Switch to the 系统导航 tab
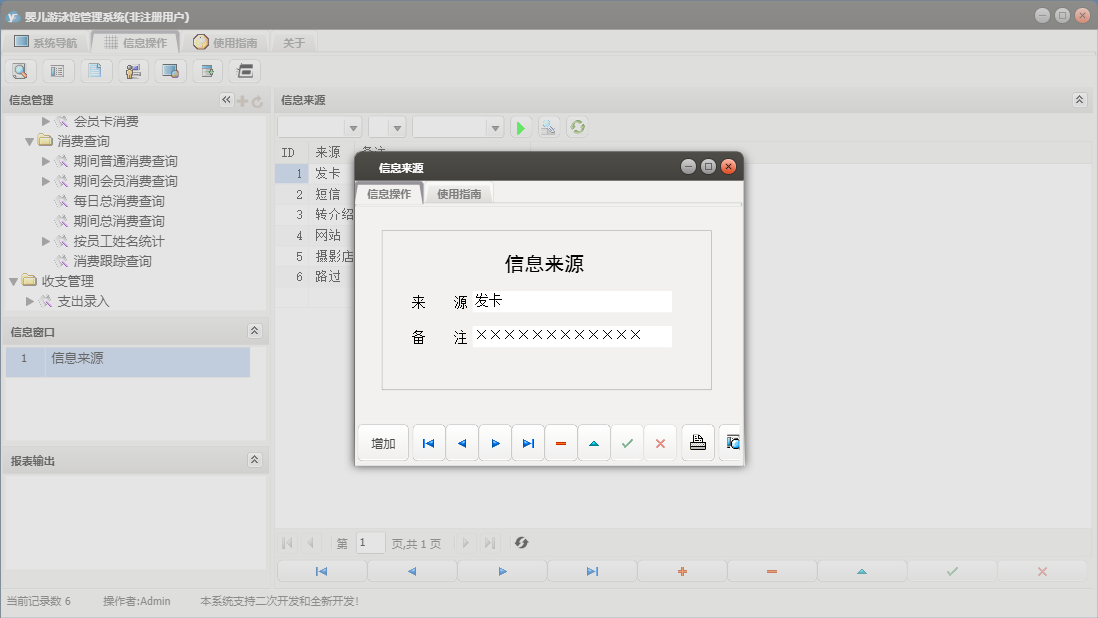This screenshot has width=1098, height=618. click(x=45, y=43)
